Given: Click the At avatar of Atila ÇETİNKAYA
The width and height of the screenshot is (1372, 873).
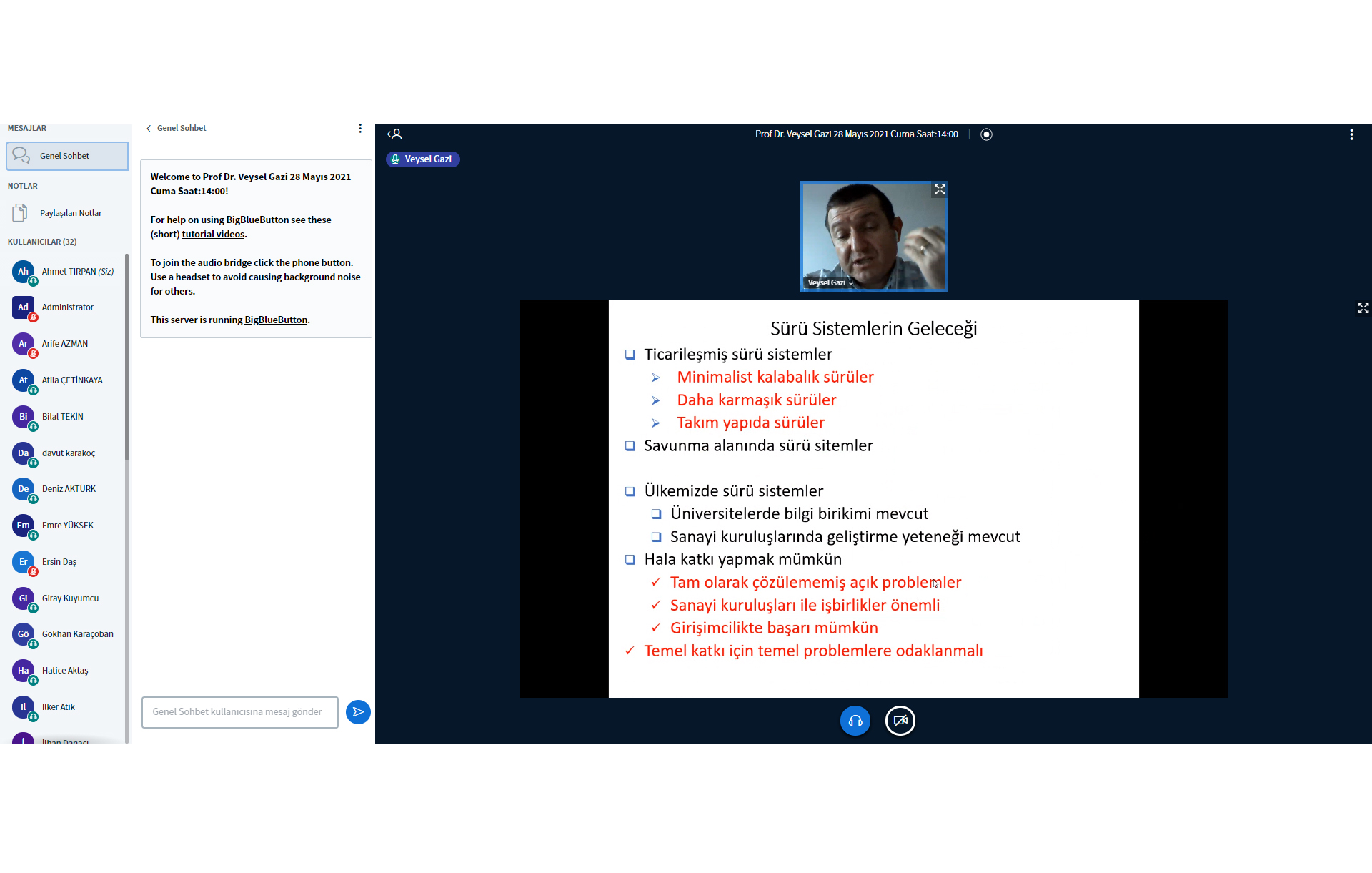Looking at the screenshot, I should click(23, 380).
